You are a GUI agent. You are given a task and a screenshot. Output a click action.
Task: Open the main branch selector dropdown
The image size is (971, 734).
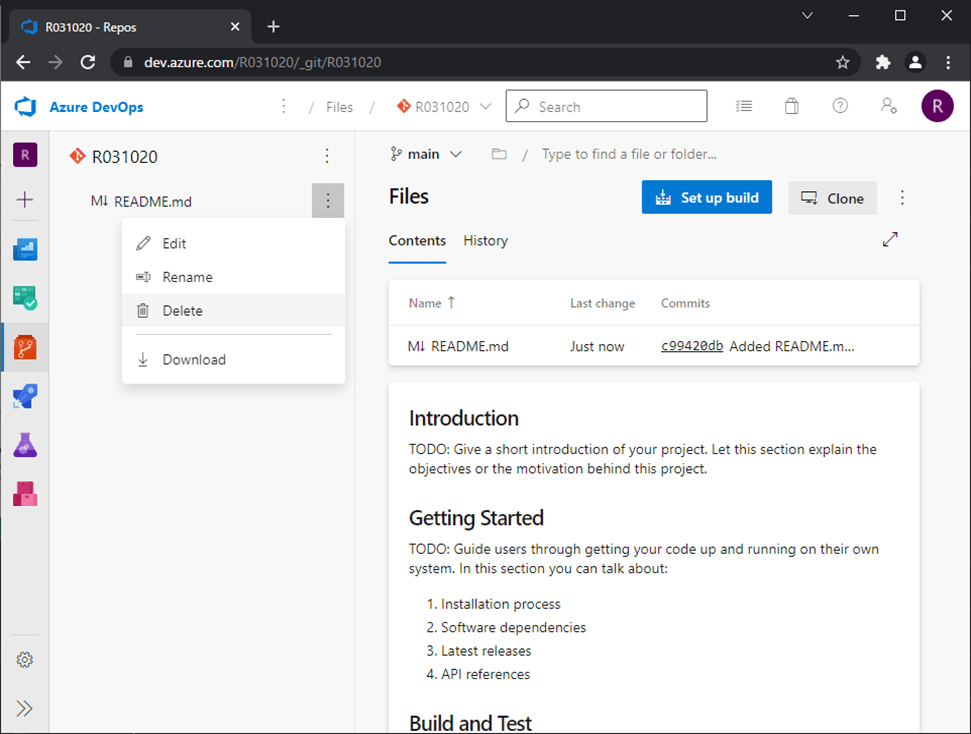pyautogui.click(x=425, y=154)
